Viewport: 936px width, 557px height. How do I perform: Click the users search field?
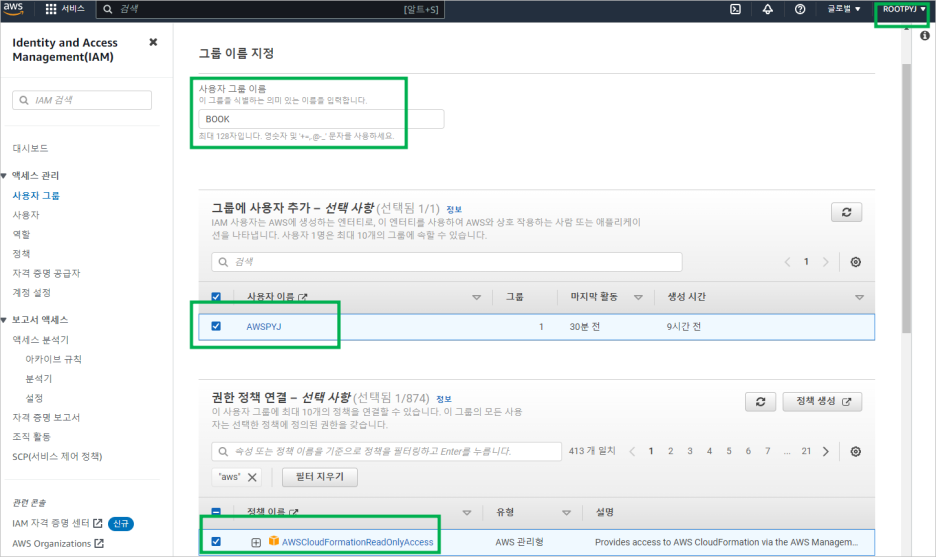tap(447, 262)
